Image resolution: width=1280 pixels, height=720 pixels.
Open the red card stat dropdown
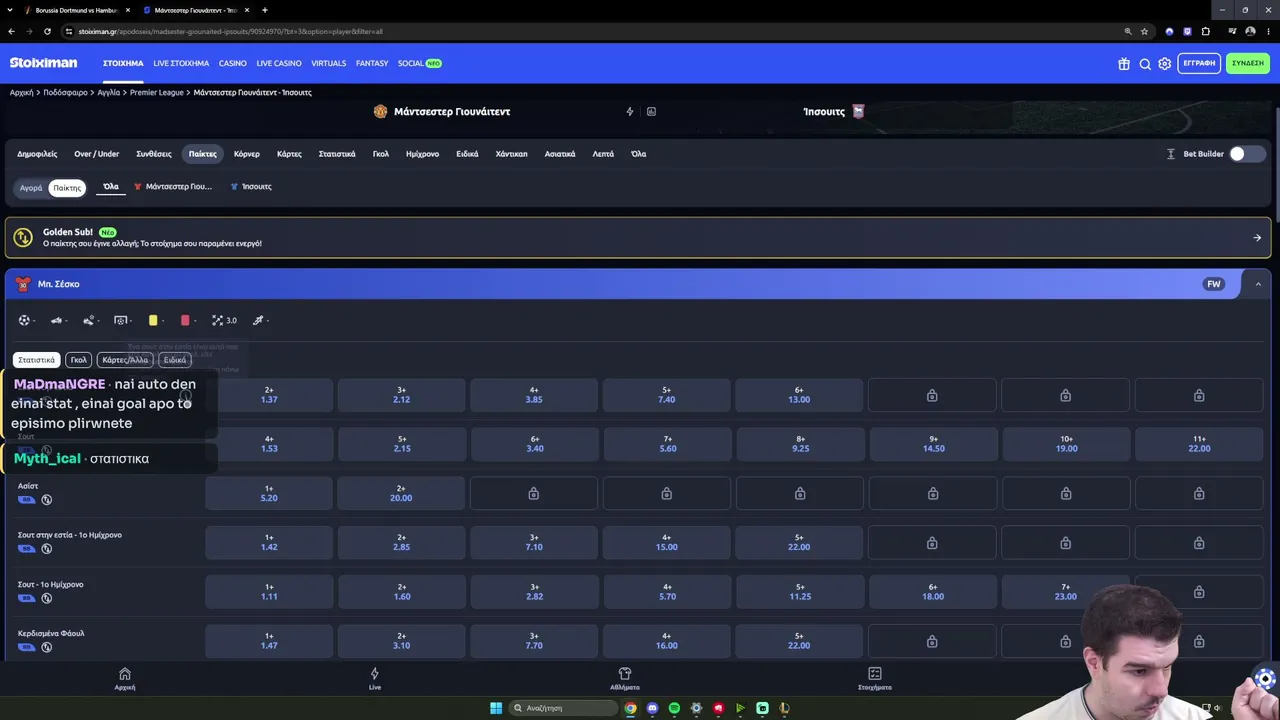point(187,321)
